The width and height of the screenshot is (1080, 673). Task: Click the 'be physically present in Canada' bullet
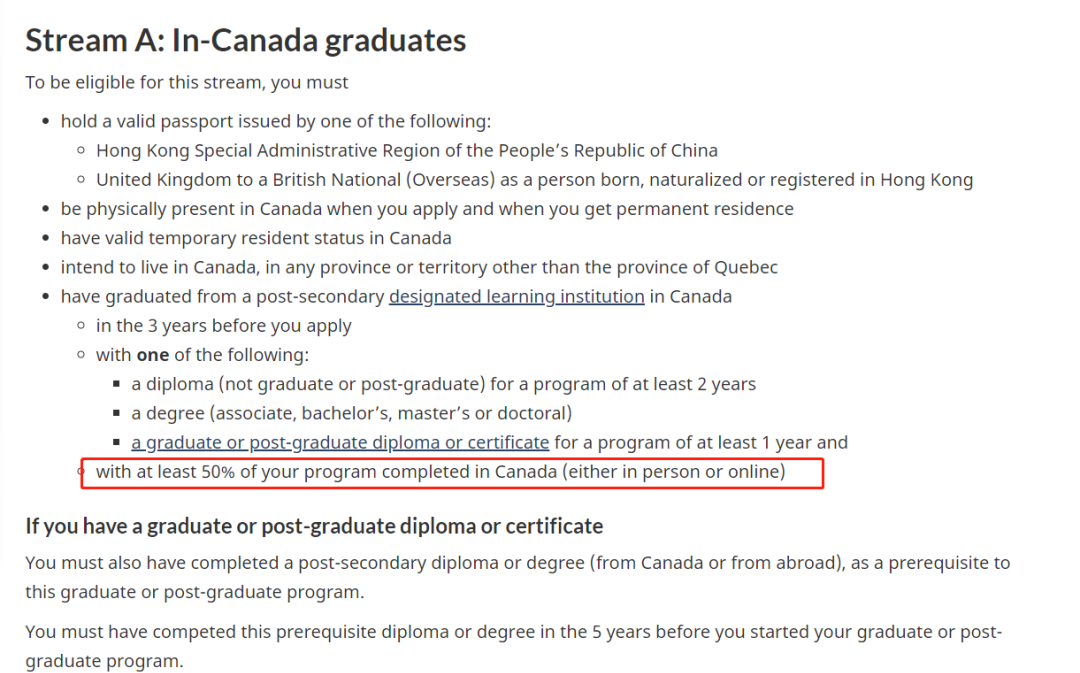coord(427,209)
